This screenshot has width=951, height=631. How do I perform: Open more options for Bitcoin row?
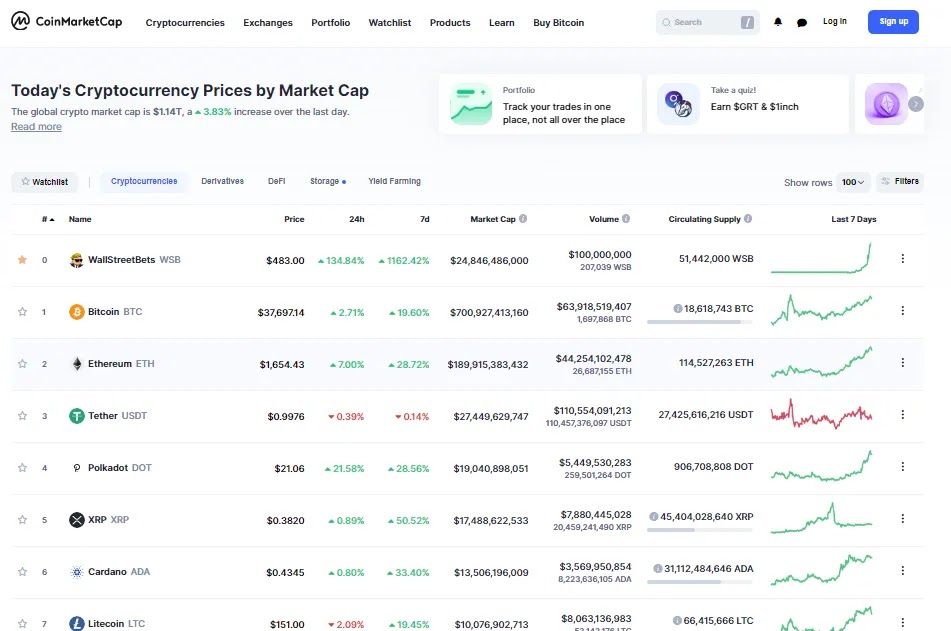pos(902,311)
